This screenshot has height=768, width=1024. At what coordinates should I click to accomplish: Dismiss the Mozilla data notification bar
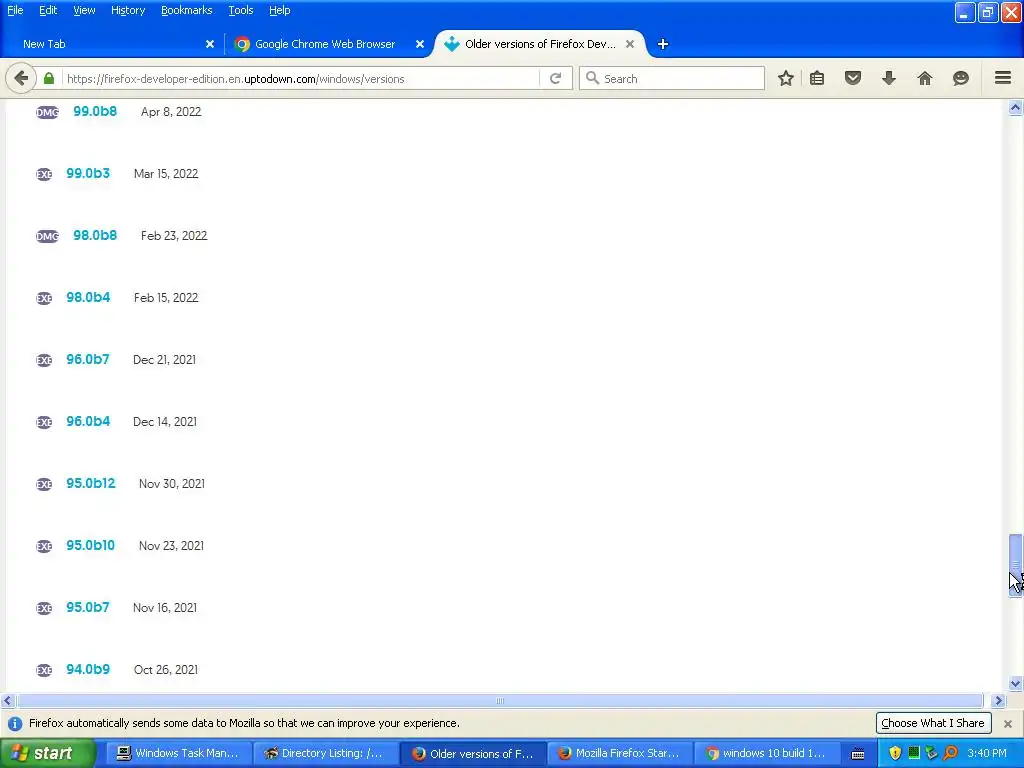(1008, 724)
